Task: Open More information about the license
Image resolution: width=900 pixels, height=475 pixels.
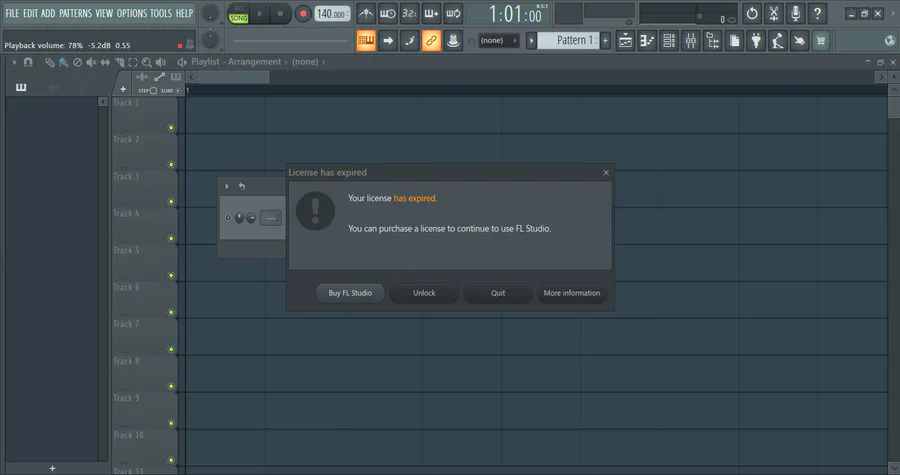Action: click(572, 293)
